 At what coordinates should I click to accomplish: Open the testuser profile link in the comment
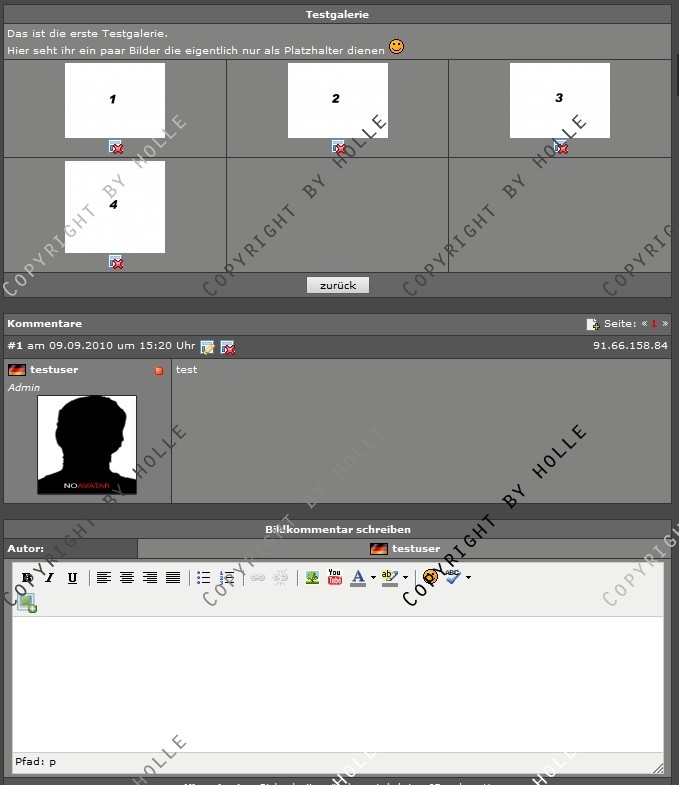click(x=54, y=370)
